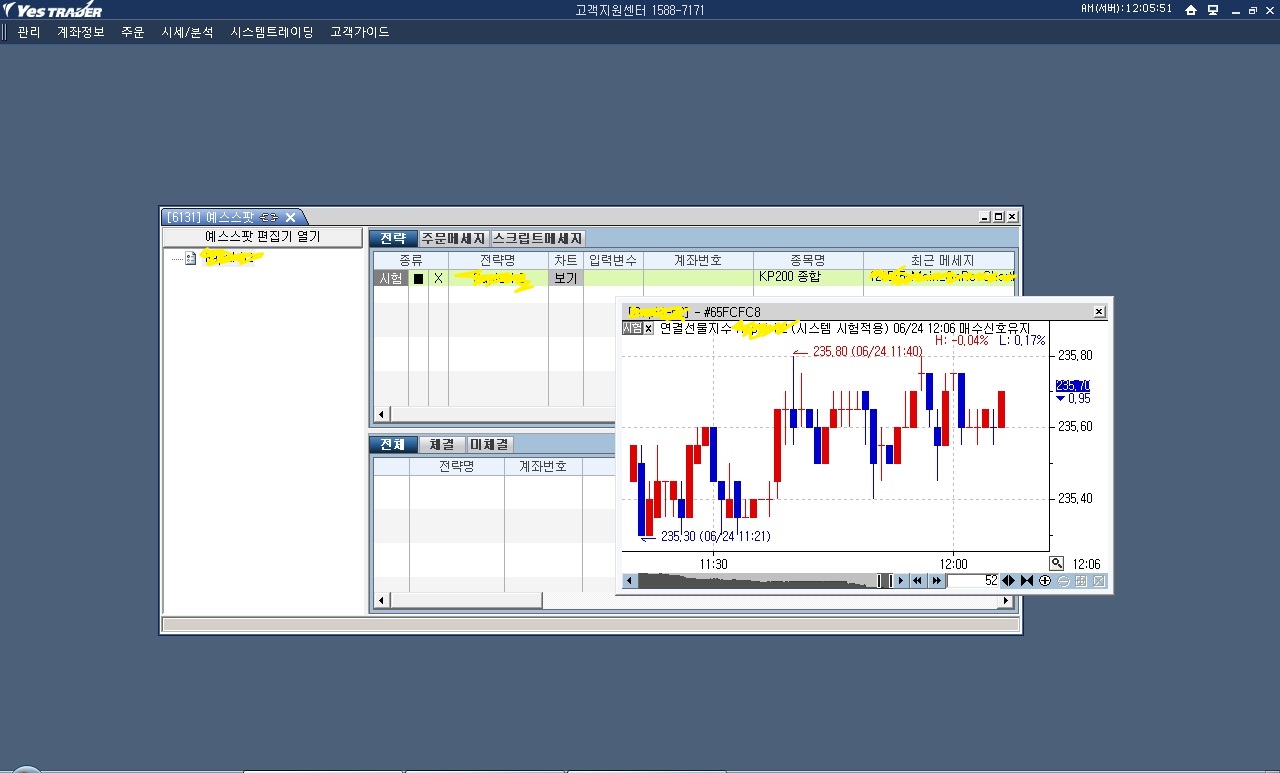Expand bar spacing with the diverging arrows icon
Viewport: 1280px width, 773px height.
[1008, 581]
